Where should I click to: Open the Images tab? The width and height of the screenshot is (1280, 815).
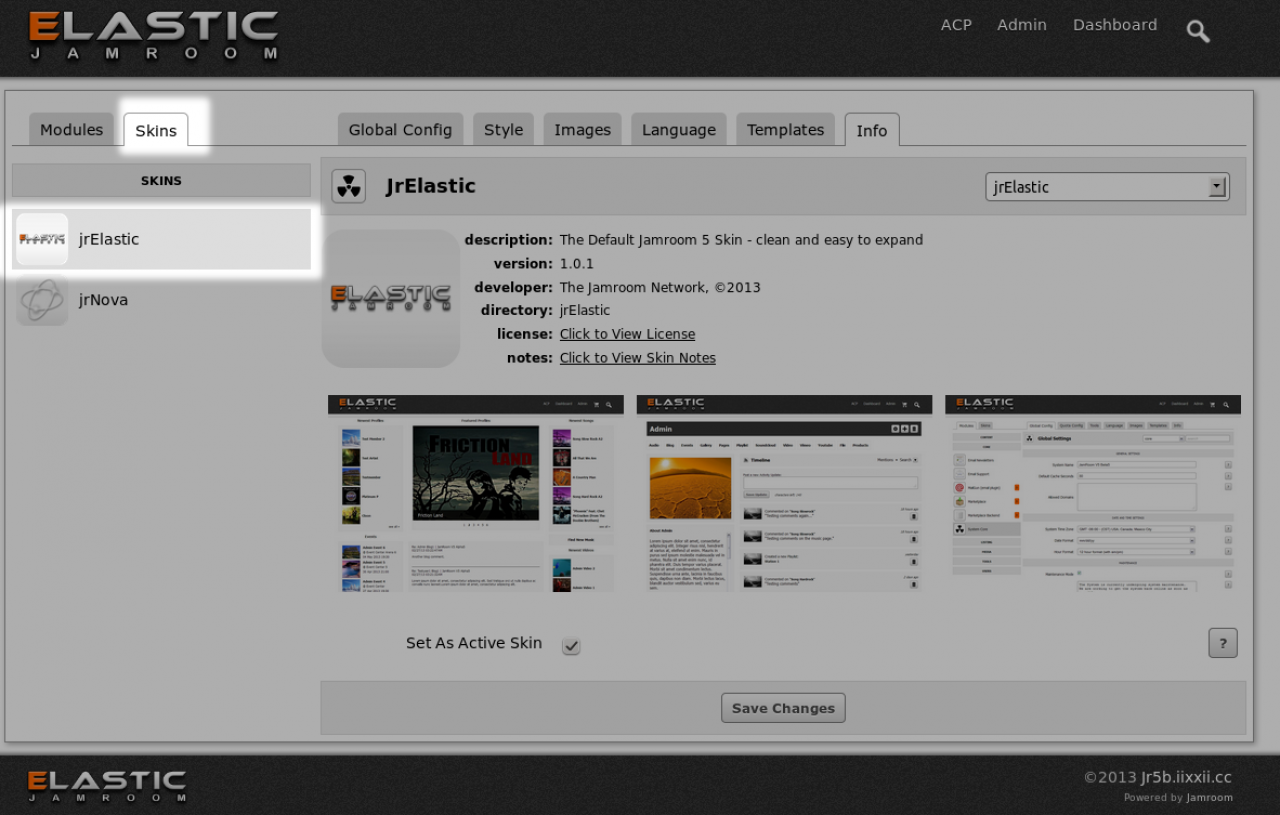point(583,130)
